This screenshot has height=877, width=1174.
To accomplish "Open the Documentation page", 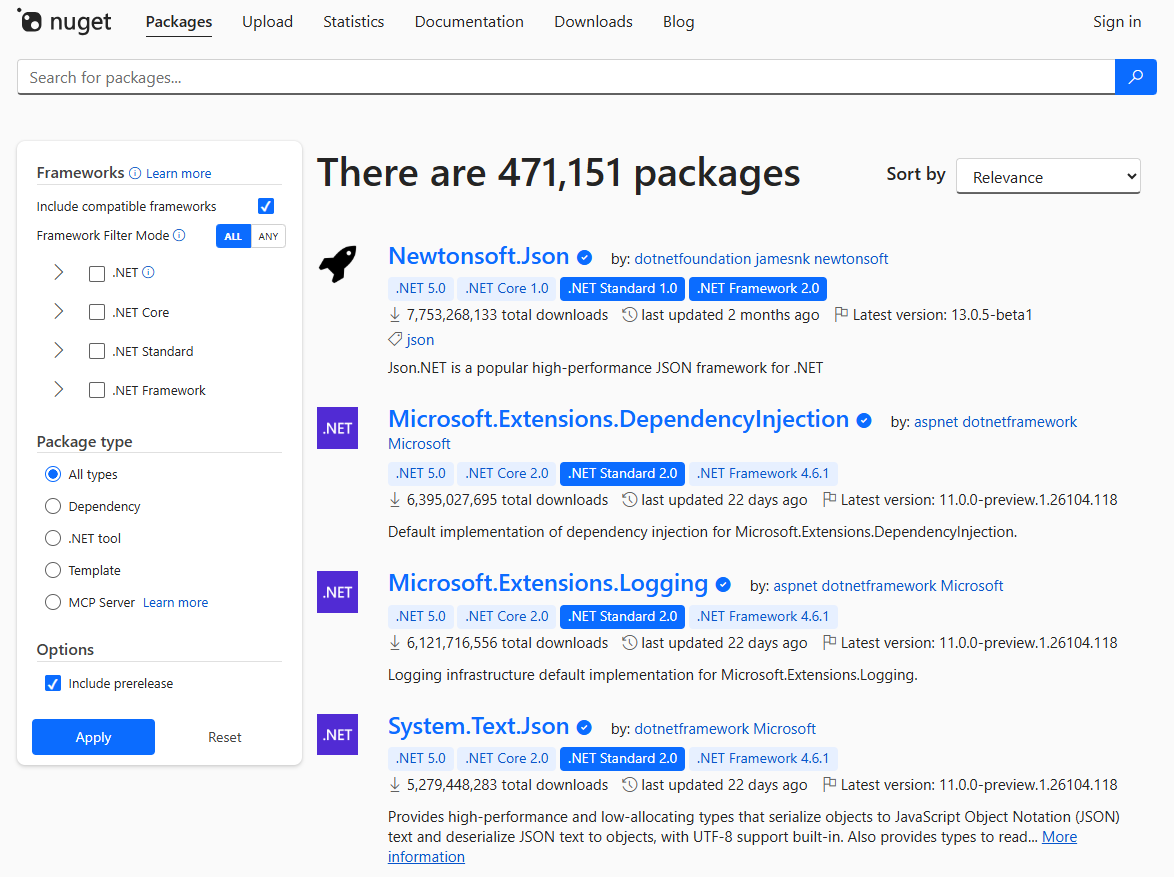I will click(469, 22).
